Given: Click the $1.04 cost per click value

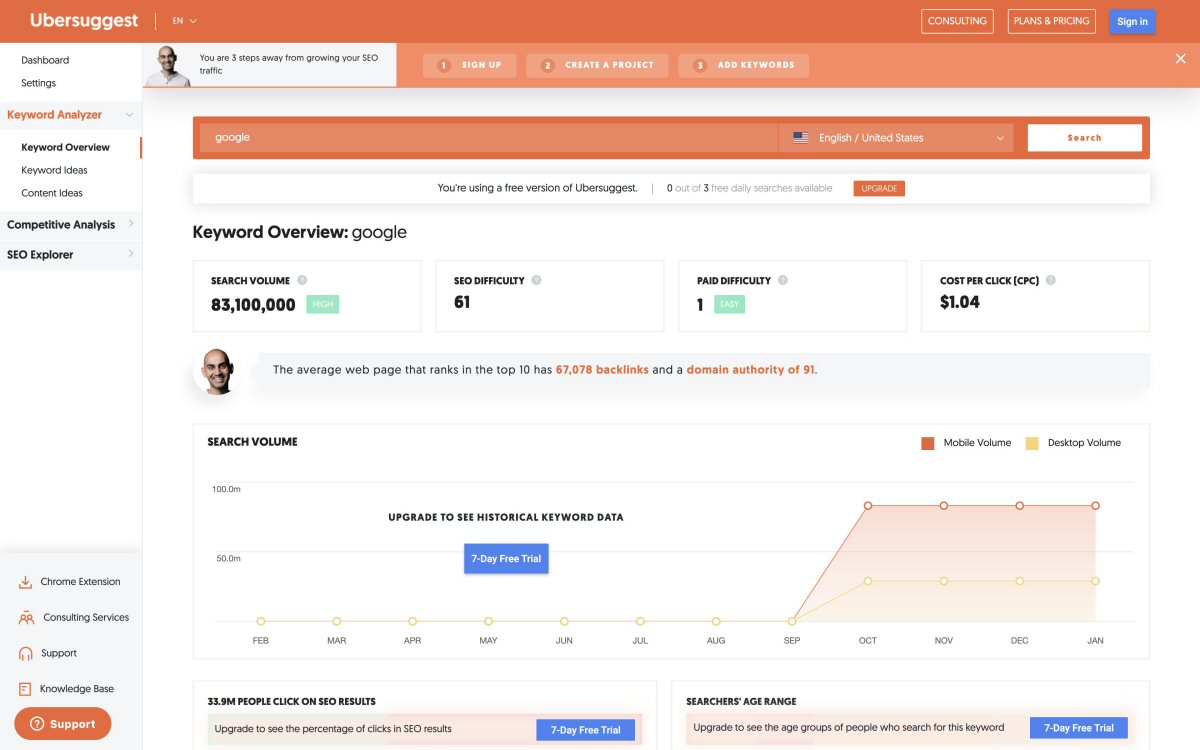Looking at the screenshot, I should point(960,302).
